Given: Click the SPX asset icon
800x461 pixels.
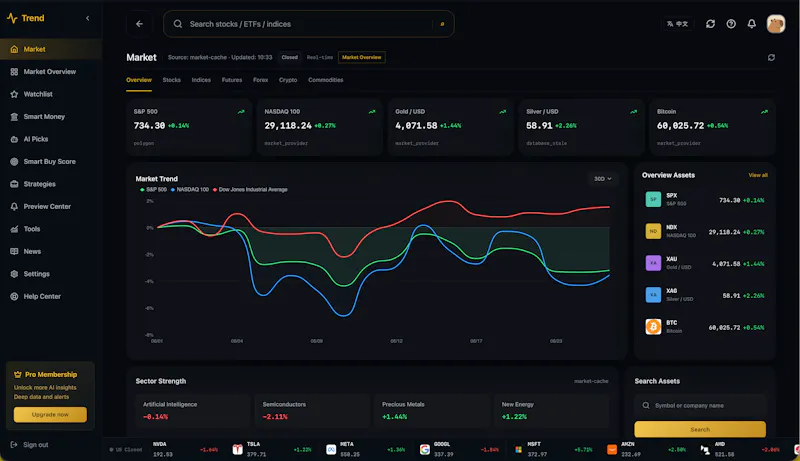Looking at the screenshot, I should coord(653,199).
